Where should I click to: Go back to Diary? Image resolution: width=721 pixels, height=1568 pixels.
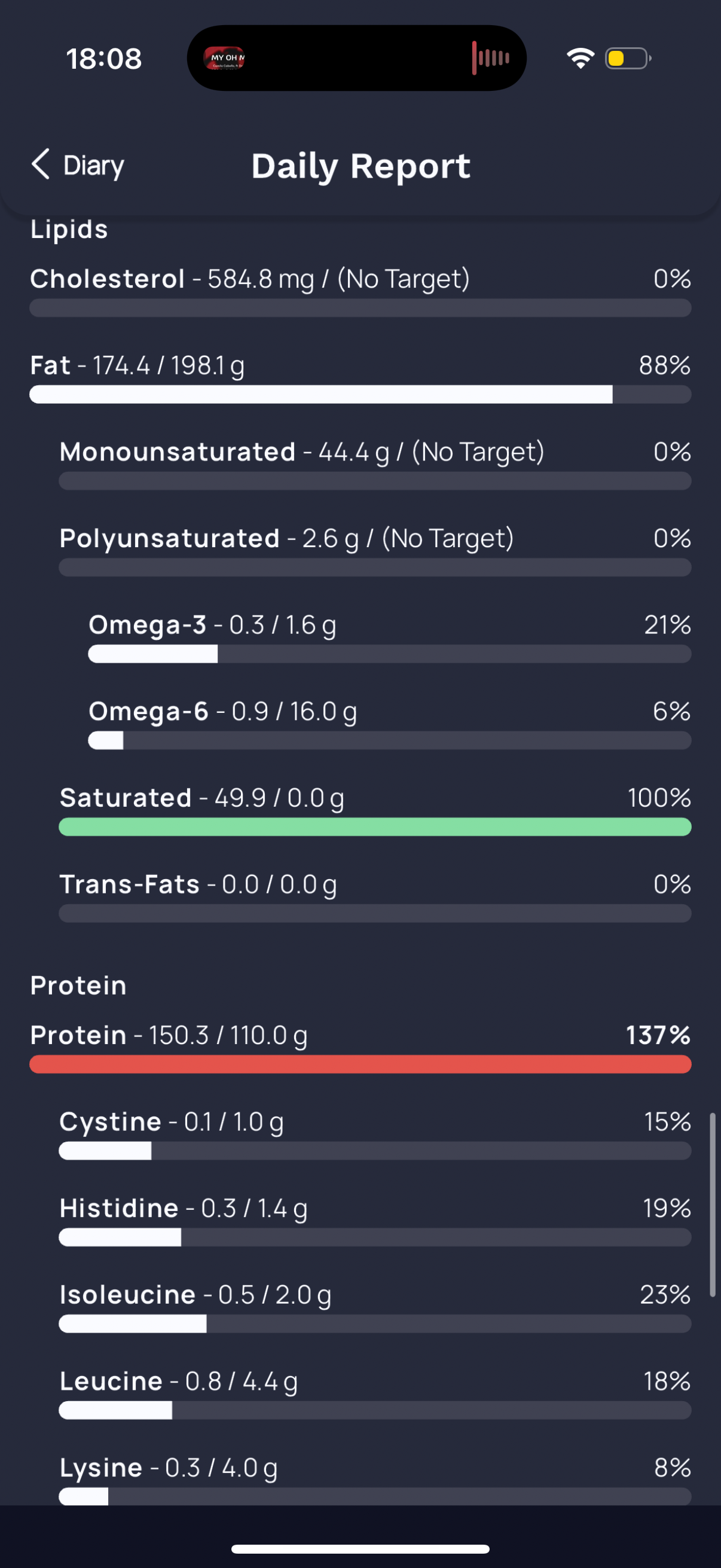pos(77,165)
